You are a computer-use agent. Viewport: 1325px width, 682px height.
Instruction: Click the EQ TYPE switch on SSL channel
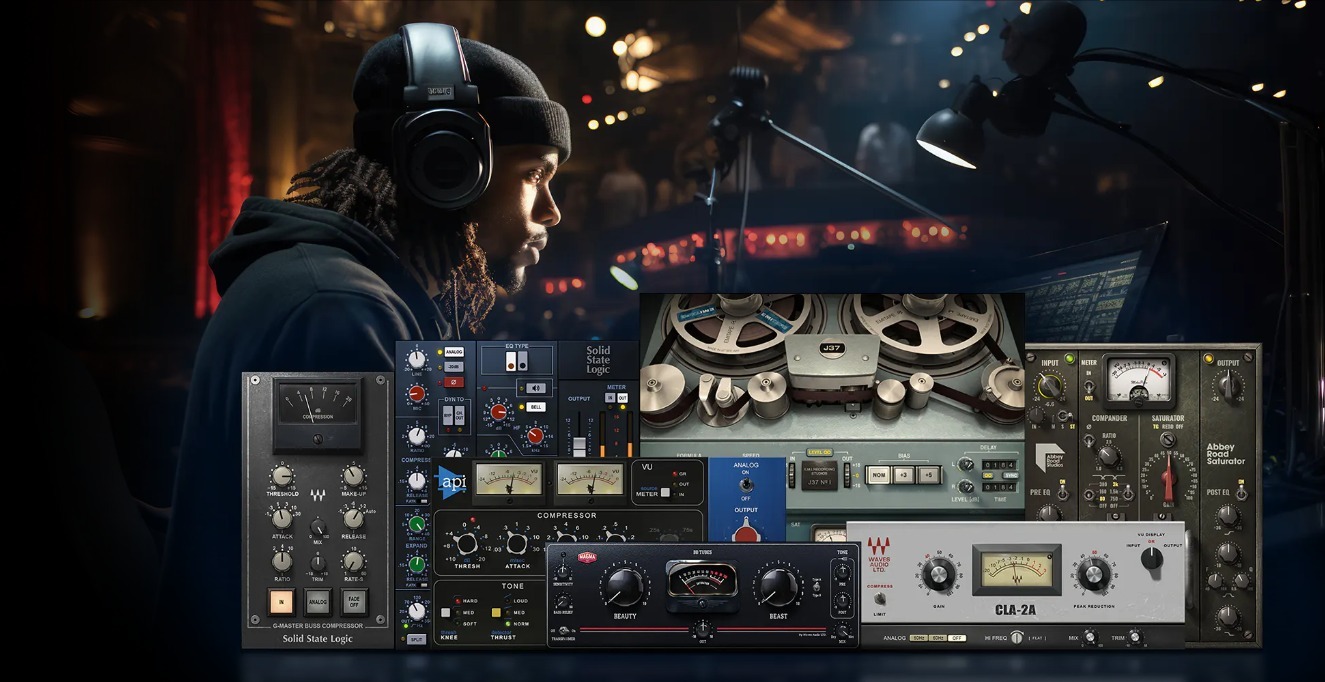coord(516,361)
